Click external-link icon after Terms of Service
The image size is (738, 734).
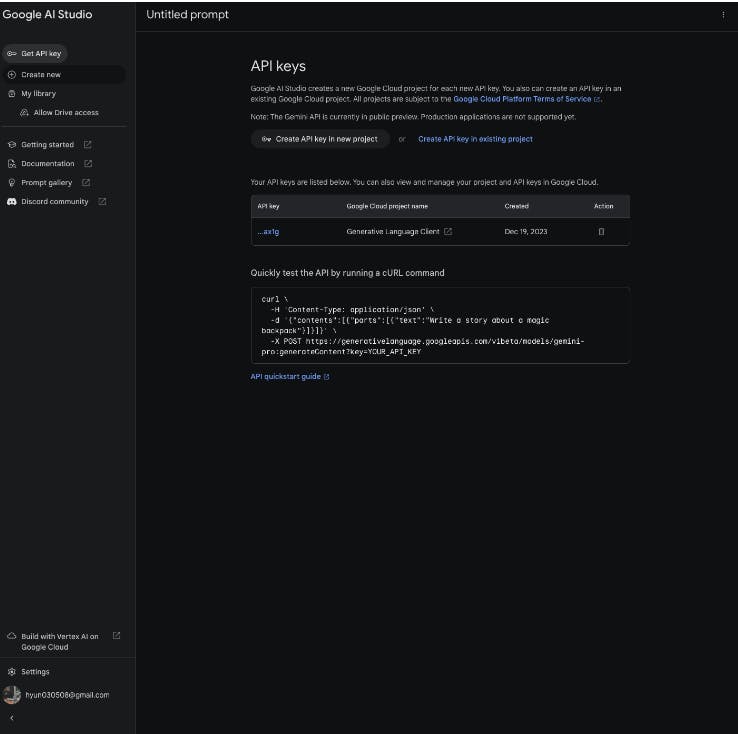[x=597, y=99]
